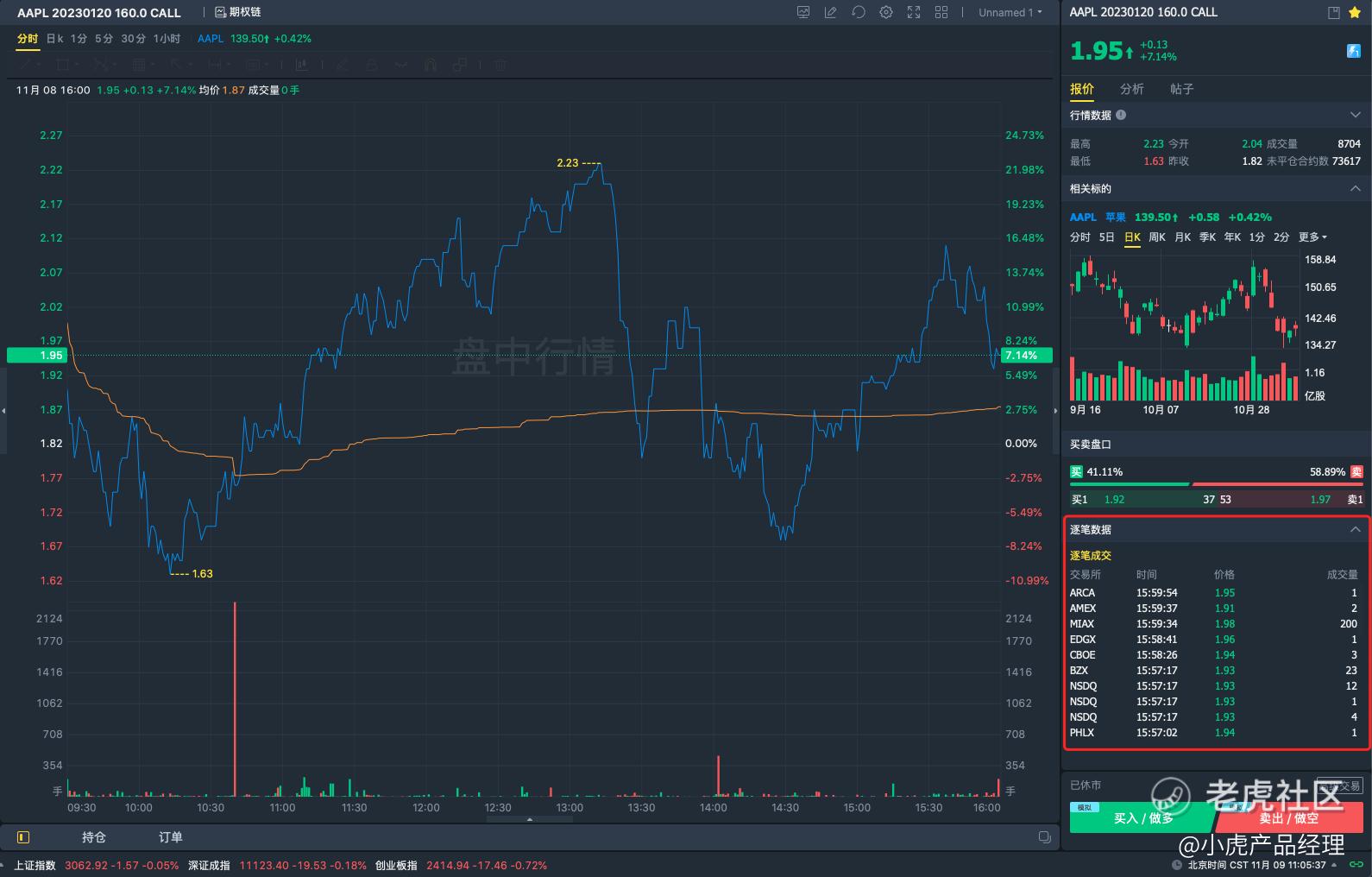This screenshot has width=1372, height=877.
Task: Click the dimmed indicator chart icon in drawing toolbar
Action: [x=301, y=65]
